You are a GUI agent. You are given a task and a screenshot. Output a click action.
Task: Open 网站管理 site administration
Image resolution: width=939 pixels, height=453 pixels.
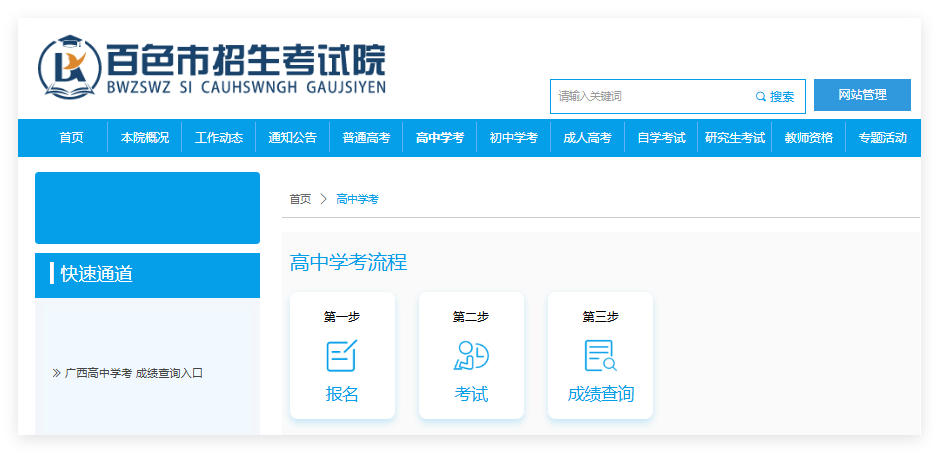point(862,95)
